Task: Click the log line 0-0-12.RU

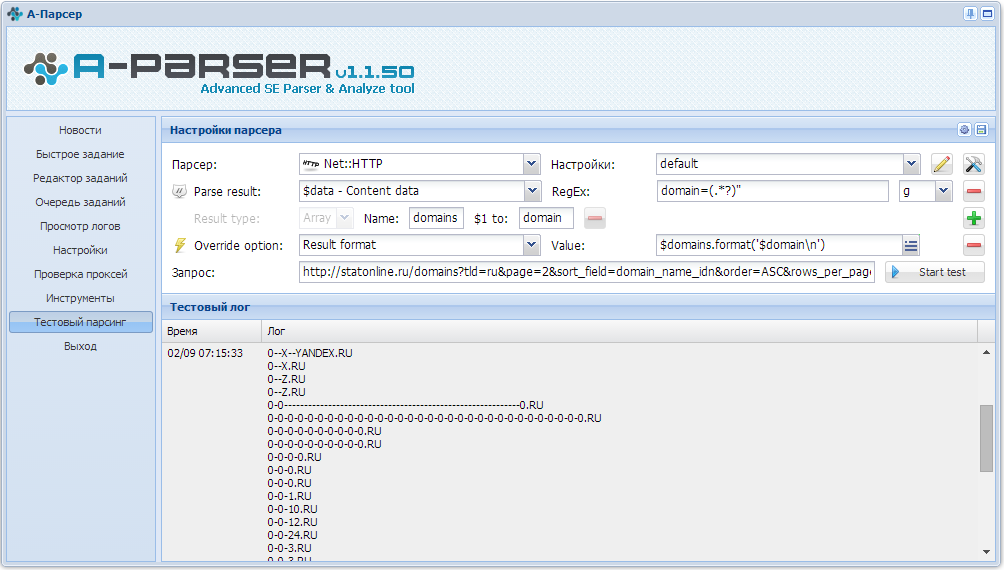Action: pos(293,522)
